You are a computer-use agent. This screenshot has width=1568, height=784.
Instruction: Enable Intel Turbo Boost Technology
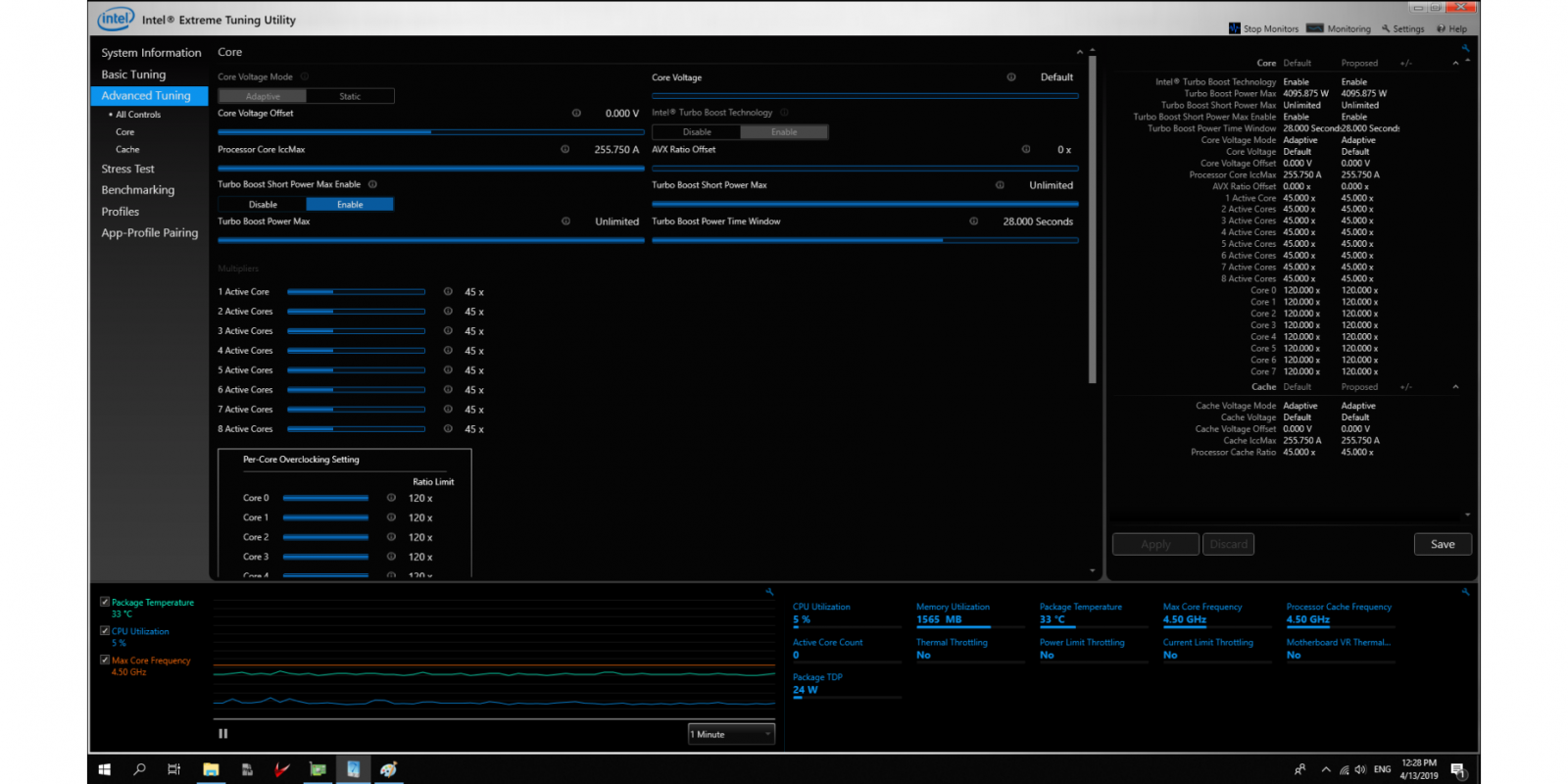click(784, 131)
